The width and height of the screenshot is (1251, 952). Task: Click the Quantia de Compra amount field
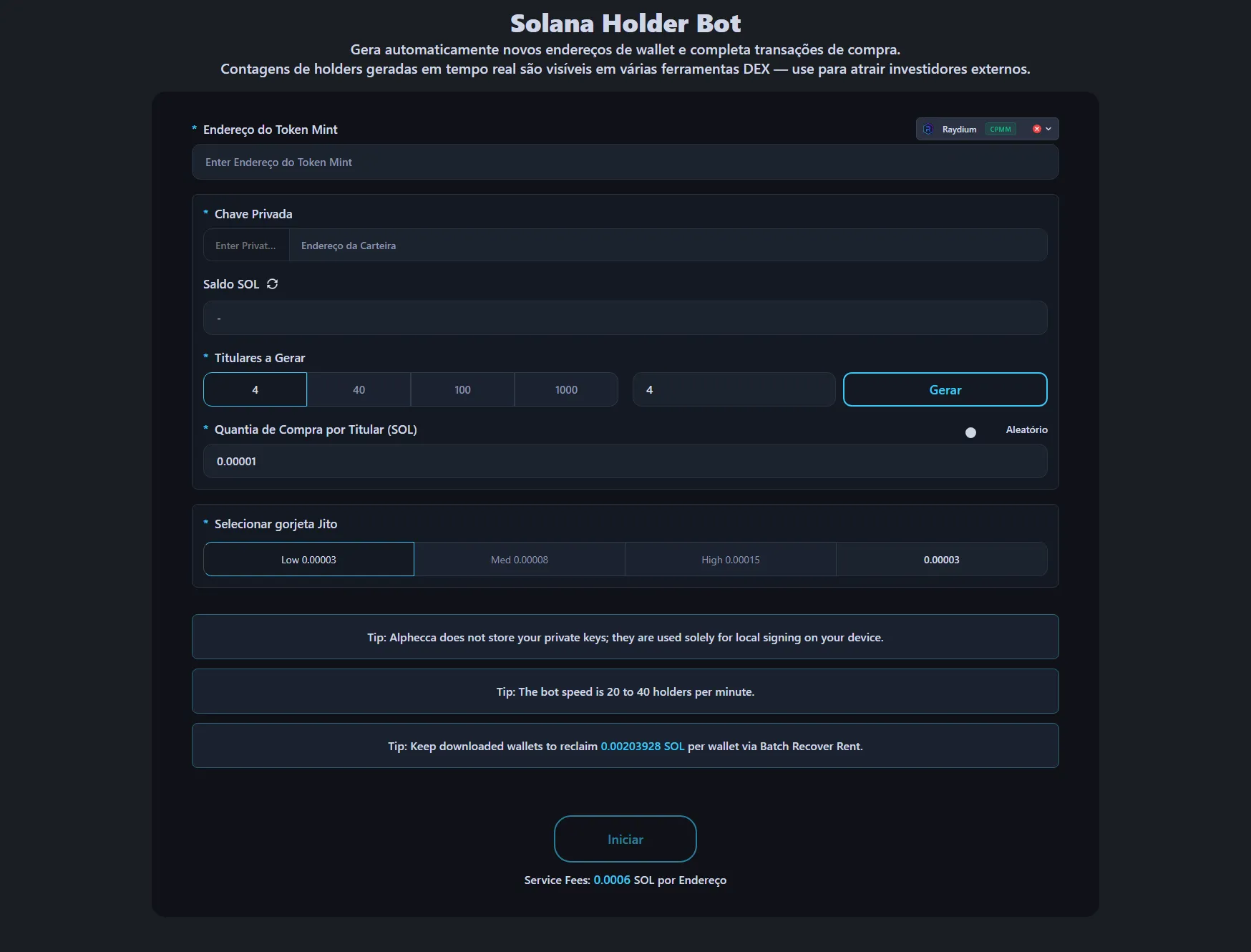tap(625, 461)
